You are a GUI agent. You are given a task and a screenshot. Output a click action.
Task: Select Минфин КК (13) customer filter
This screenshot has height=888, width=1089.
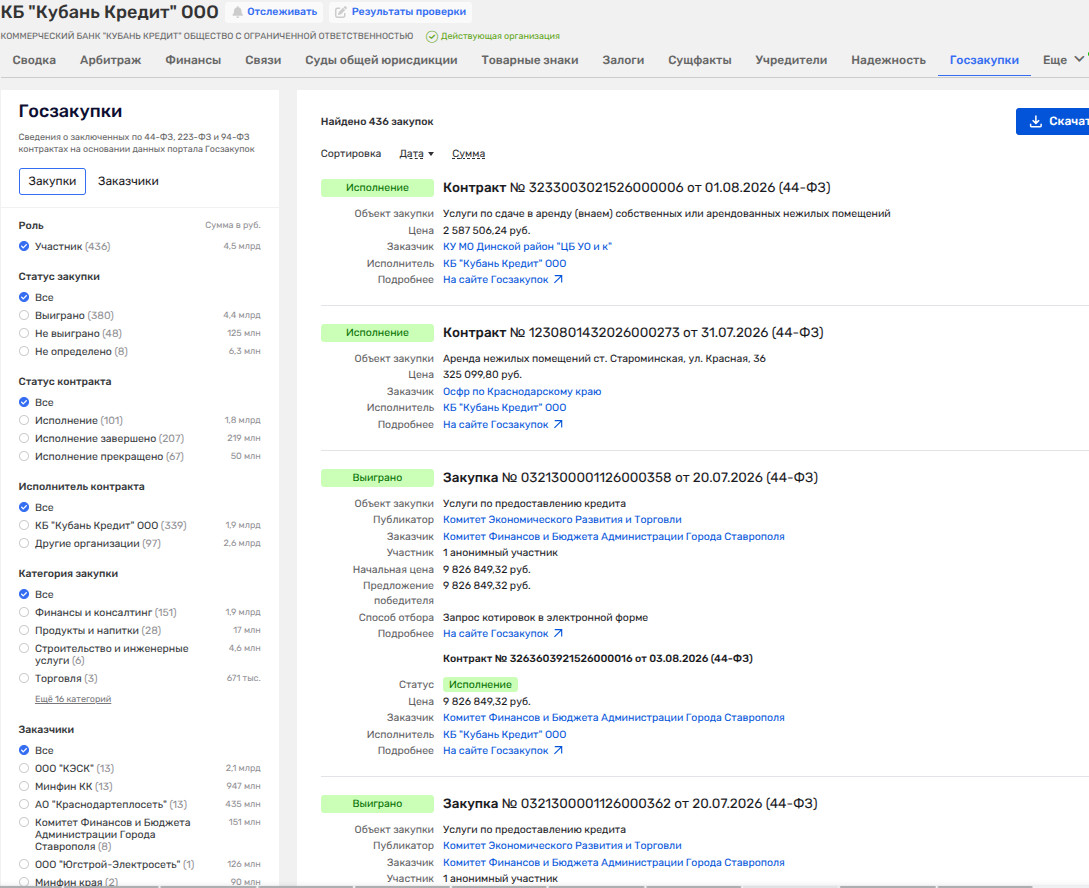point(24,786)
